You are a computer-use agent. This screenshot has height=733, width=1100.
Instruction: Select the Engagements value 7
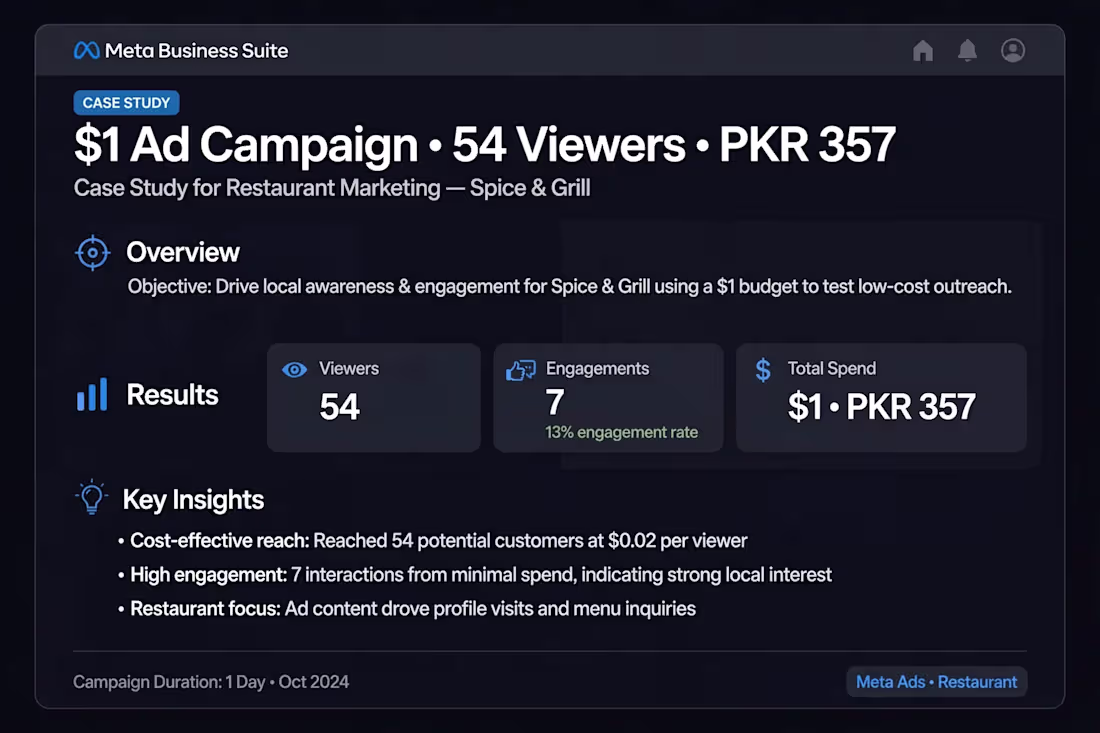(555, 402)
